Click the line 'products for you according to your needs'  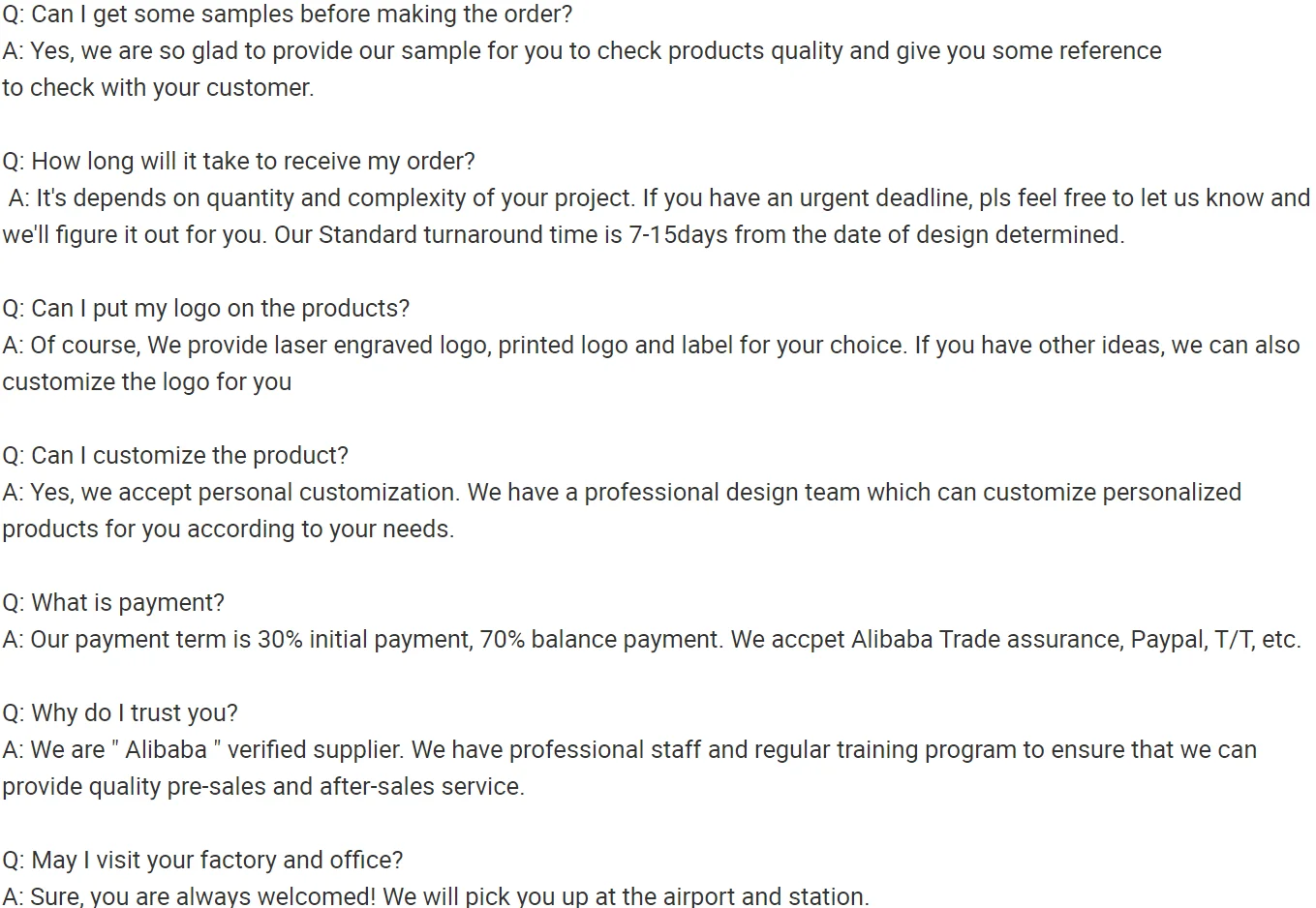(228, 530)
